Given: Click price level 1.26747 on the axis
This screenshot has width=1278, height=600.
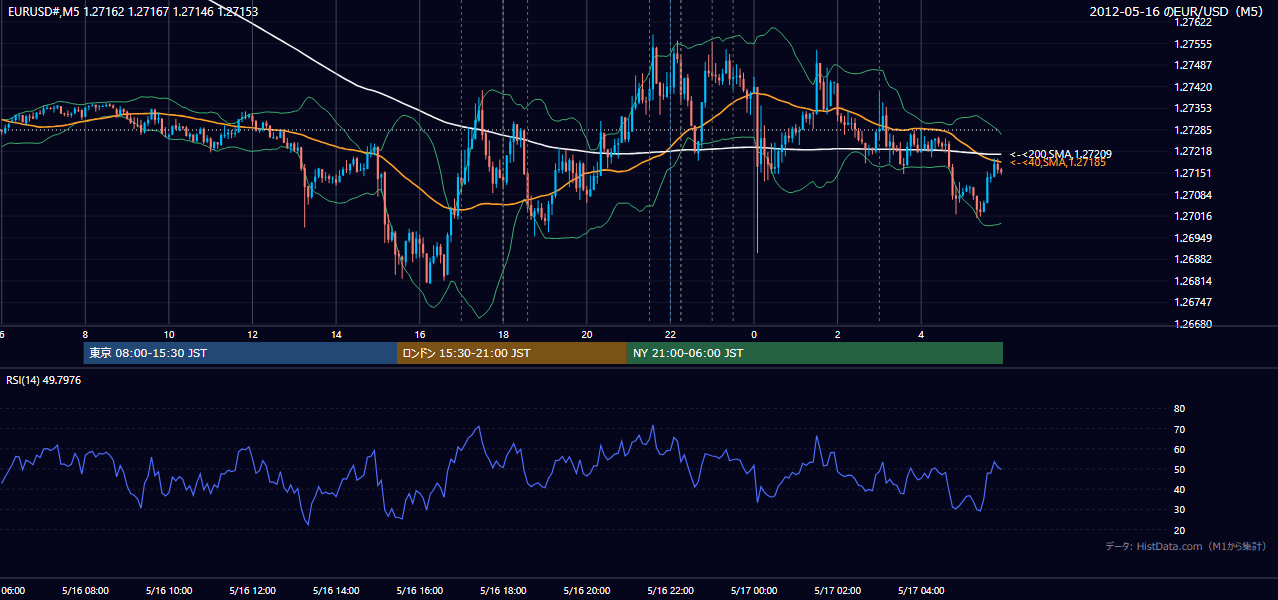Looking at the screenshot, I should pyautogui.click(x=1192, y=302).
